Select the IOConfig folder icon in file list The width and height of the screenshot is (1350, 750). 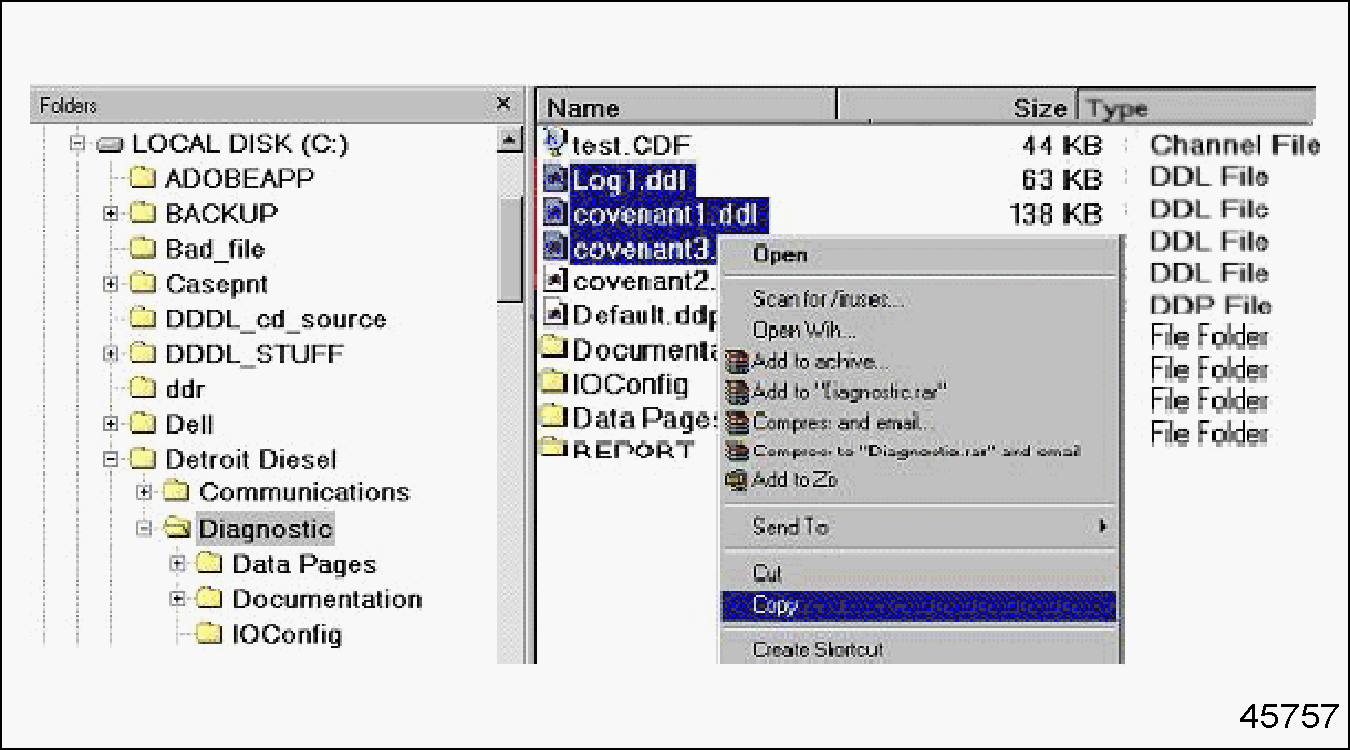(554, 383)
